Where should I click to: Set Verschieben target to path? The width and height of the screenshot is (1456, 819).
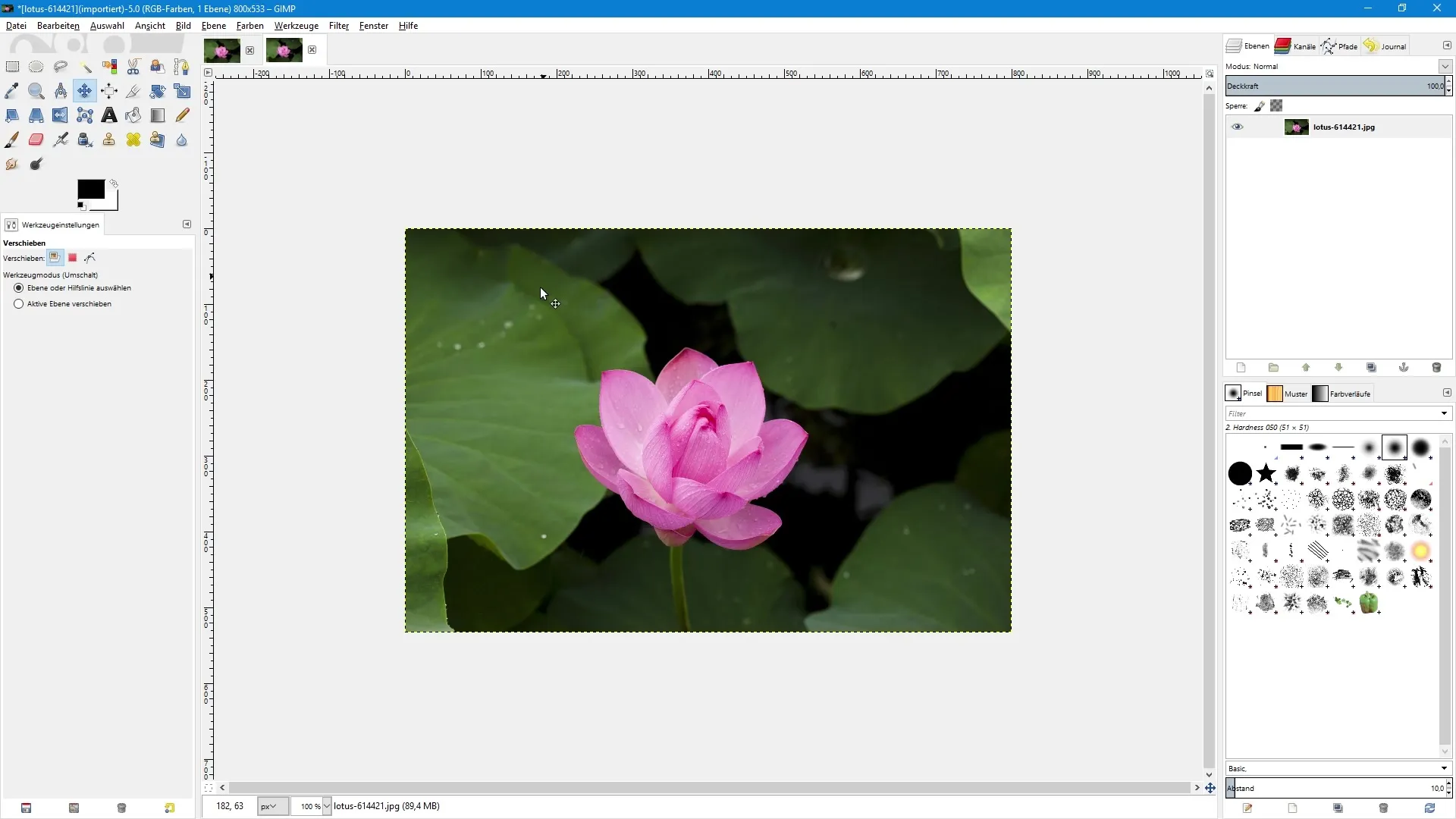tap(90, 258)
